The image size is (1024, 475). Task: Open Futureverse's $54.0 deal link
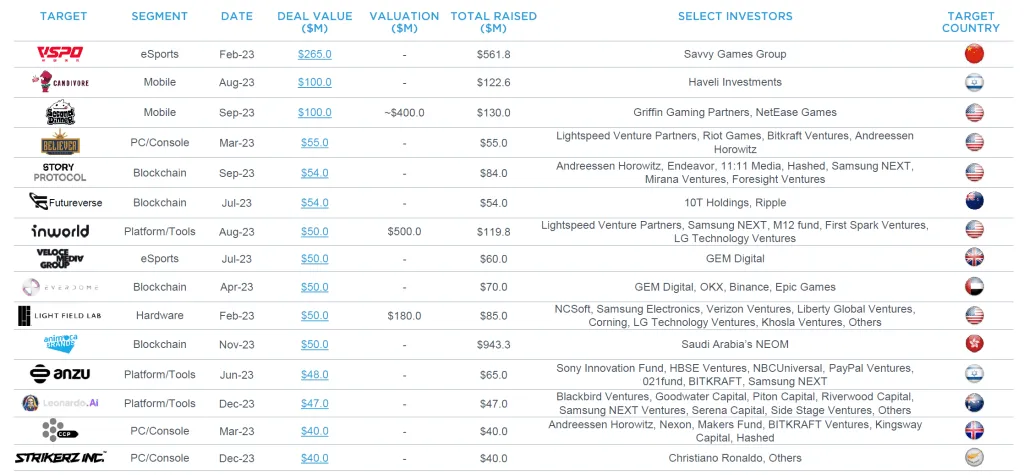tap(314, 203)
